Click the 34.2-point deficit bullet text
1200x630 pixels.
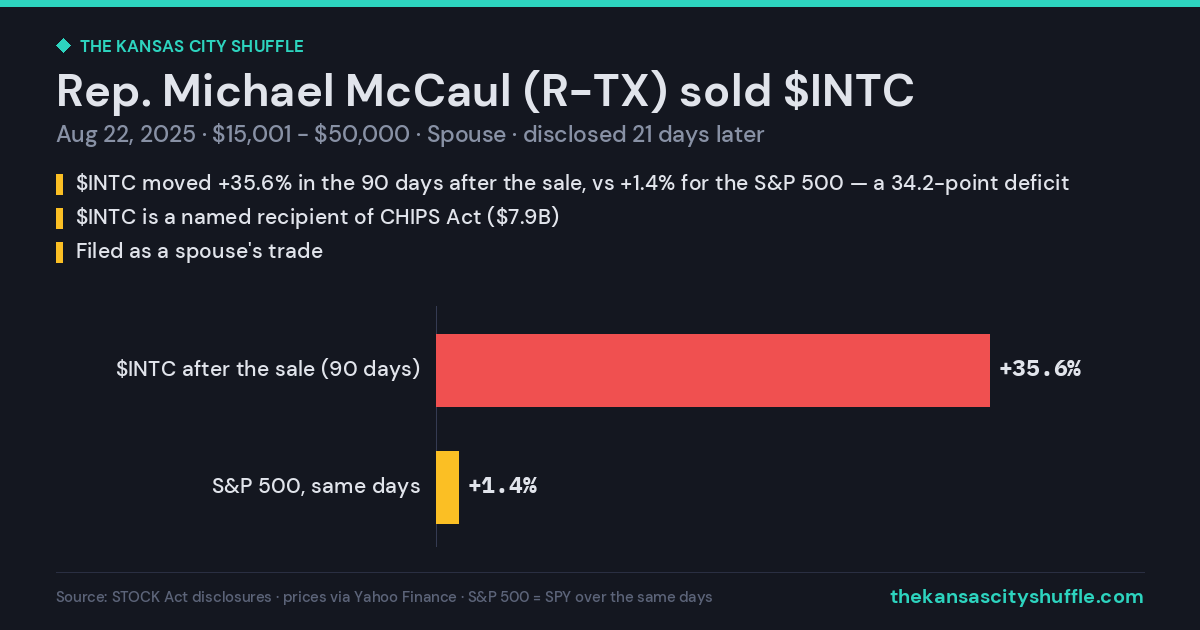tap(573, 183)
